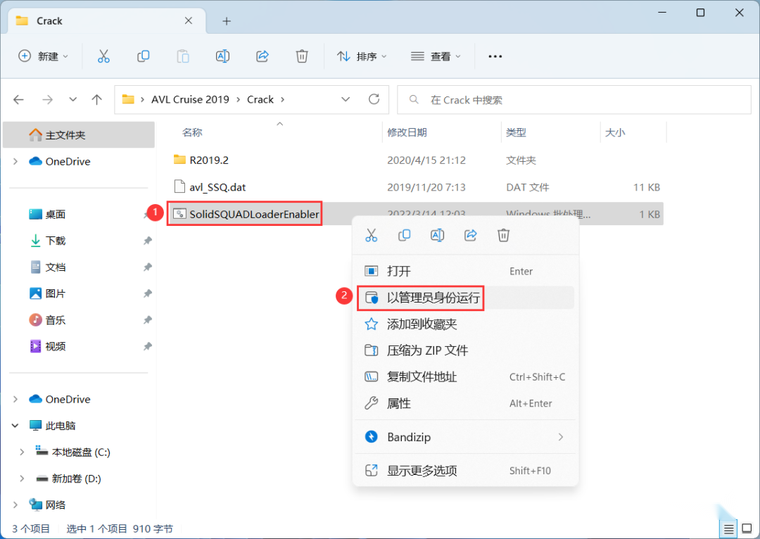The image size is (760, 539).
Task: Click the context menu Copy icon
Action: (404, 236)
